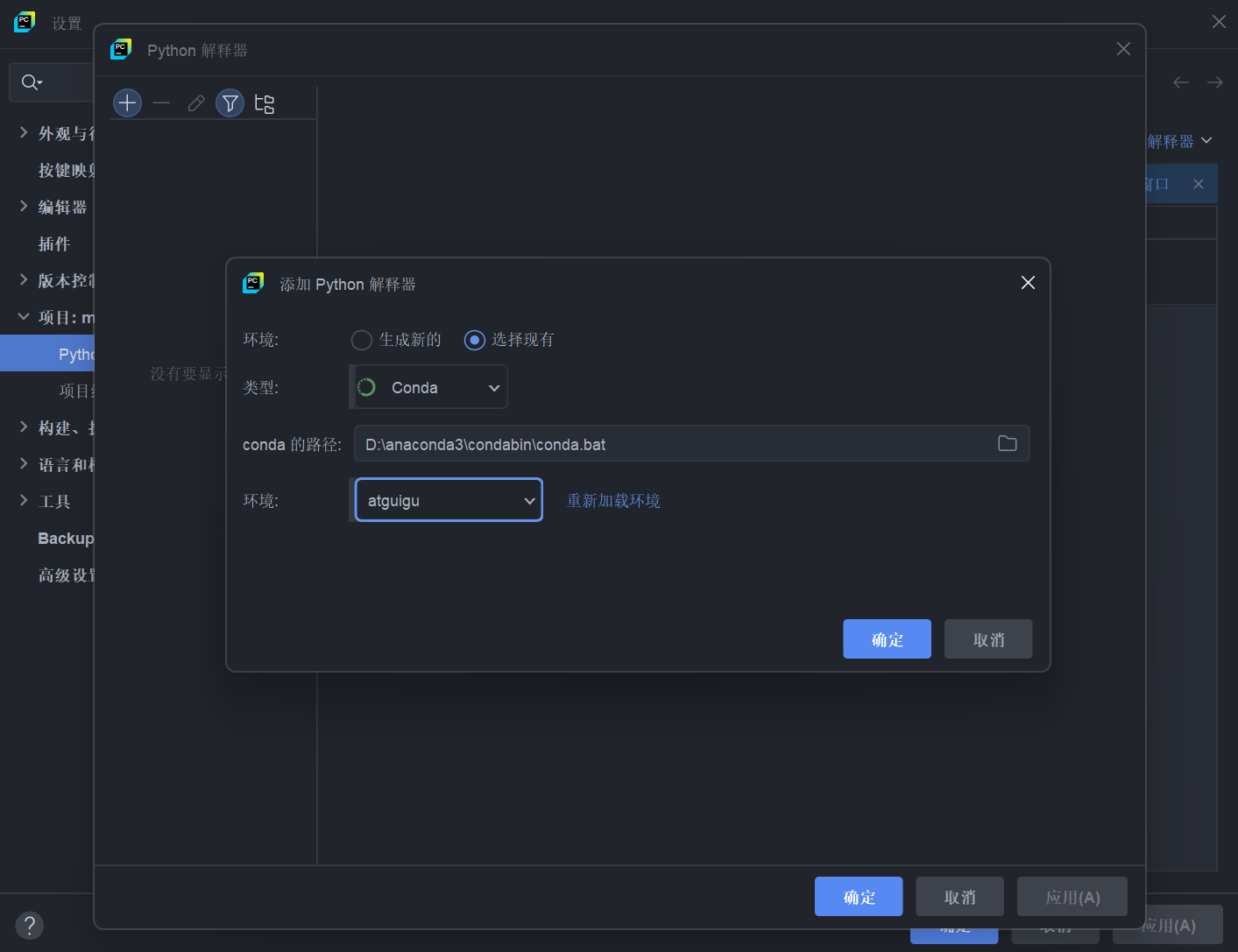Click the tree-structure paths icon beside the filter

264,103
